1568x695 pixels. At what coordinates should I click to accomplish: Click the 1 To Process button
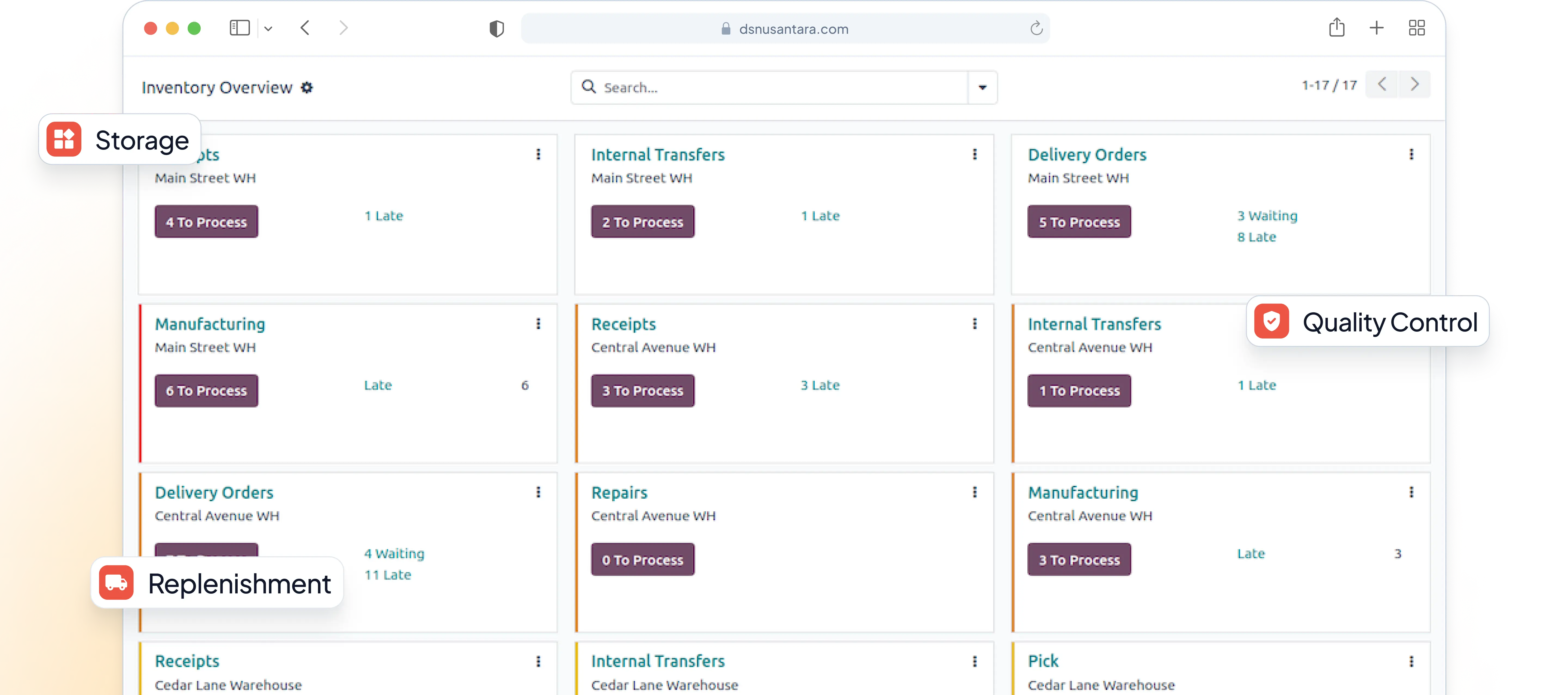1079,391
